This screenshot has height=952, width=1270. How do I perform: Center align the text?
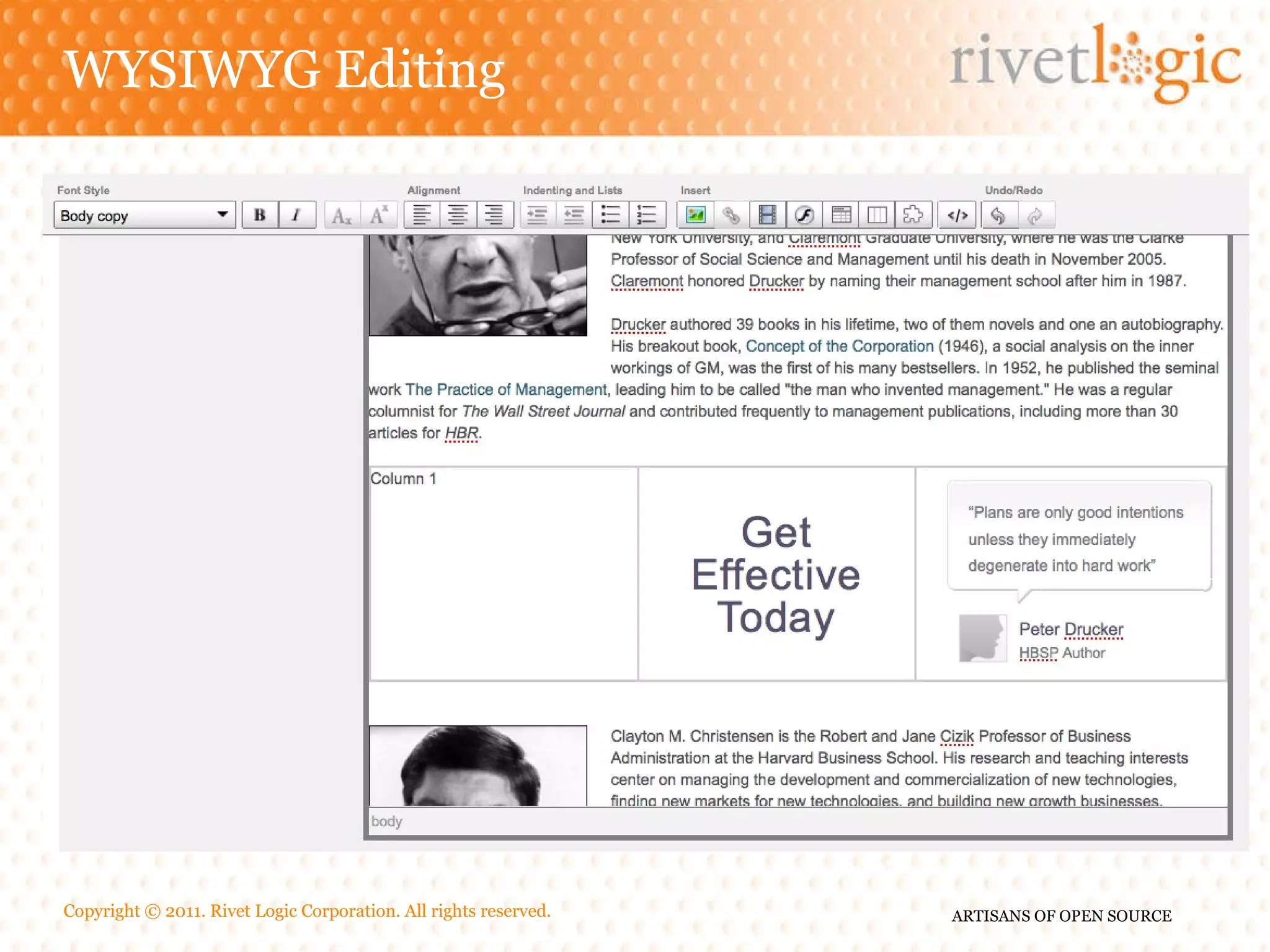(458, 216)
